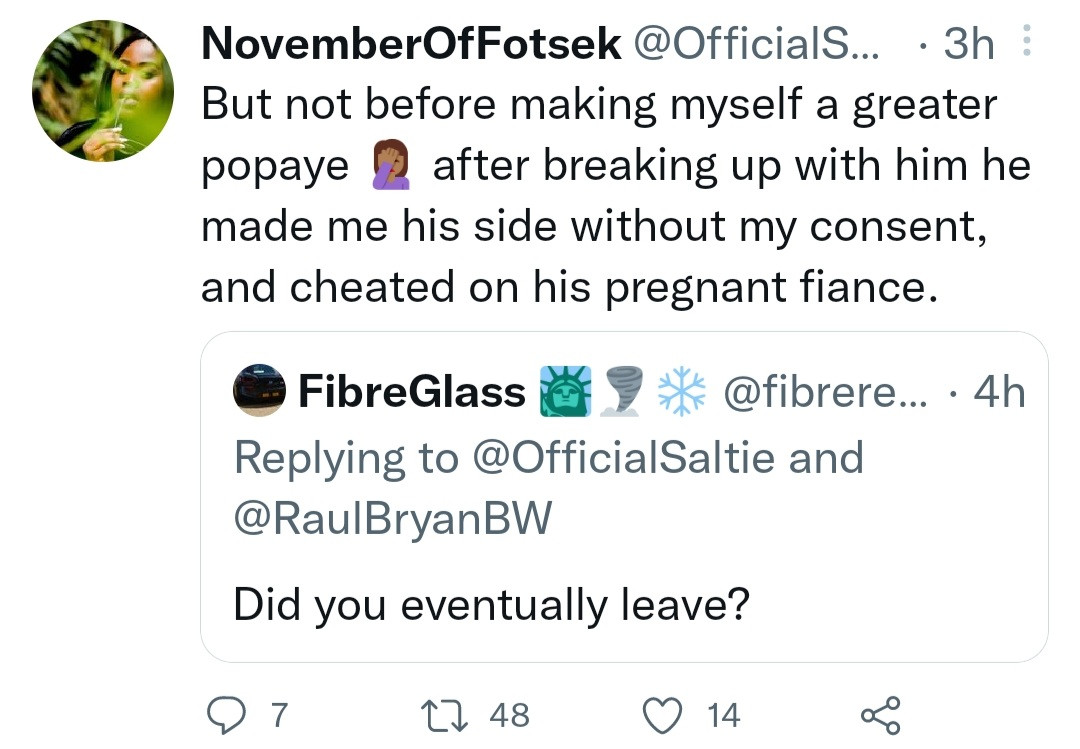
Task: Click FibreGlass's small avatar in quoted tweet
Action: tap(260, 391)
